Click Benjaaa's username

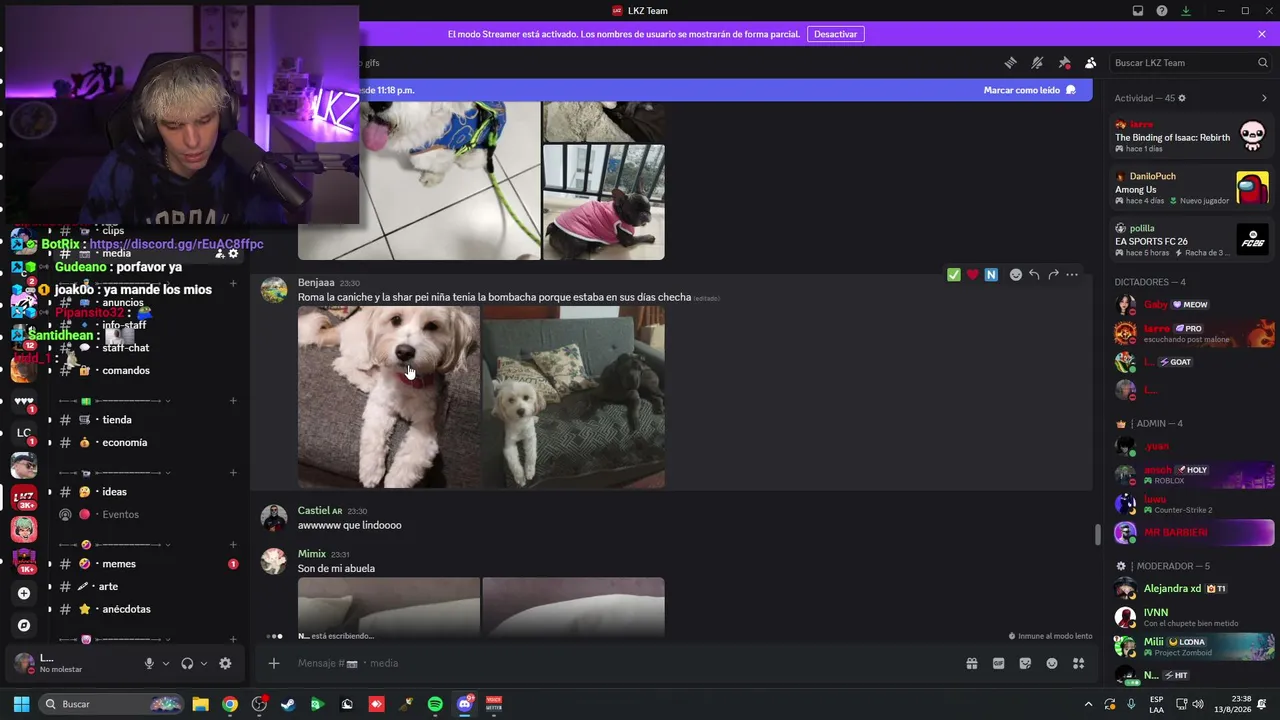click(x=316, y=283)
